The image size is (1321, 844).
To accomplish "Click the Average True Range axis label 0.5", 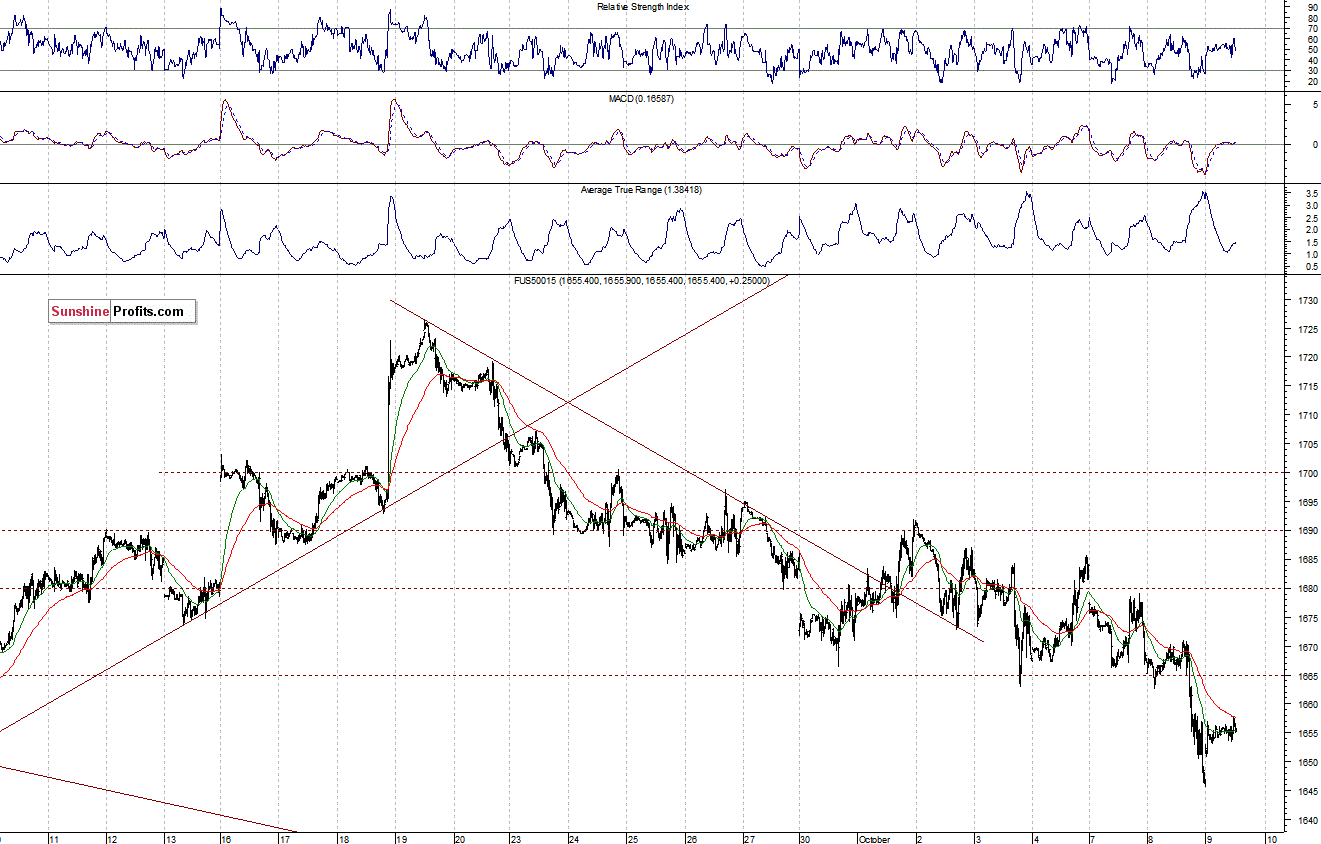I will tap(1310, 268).
